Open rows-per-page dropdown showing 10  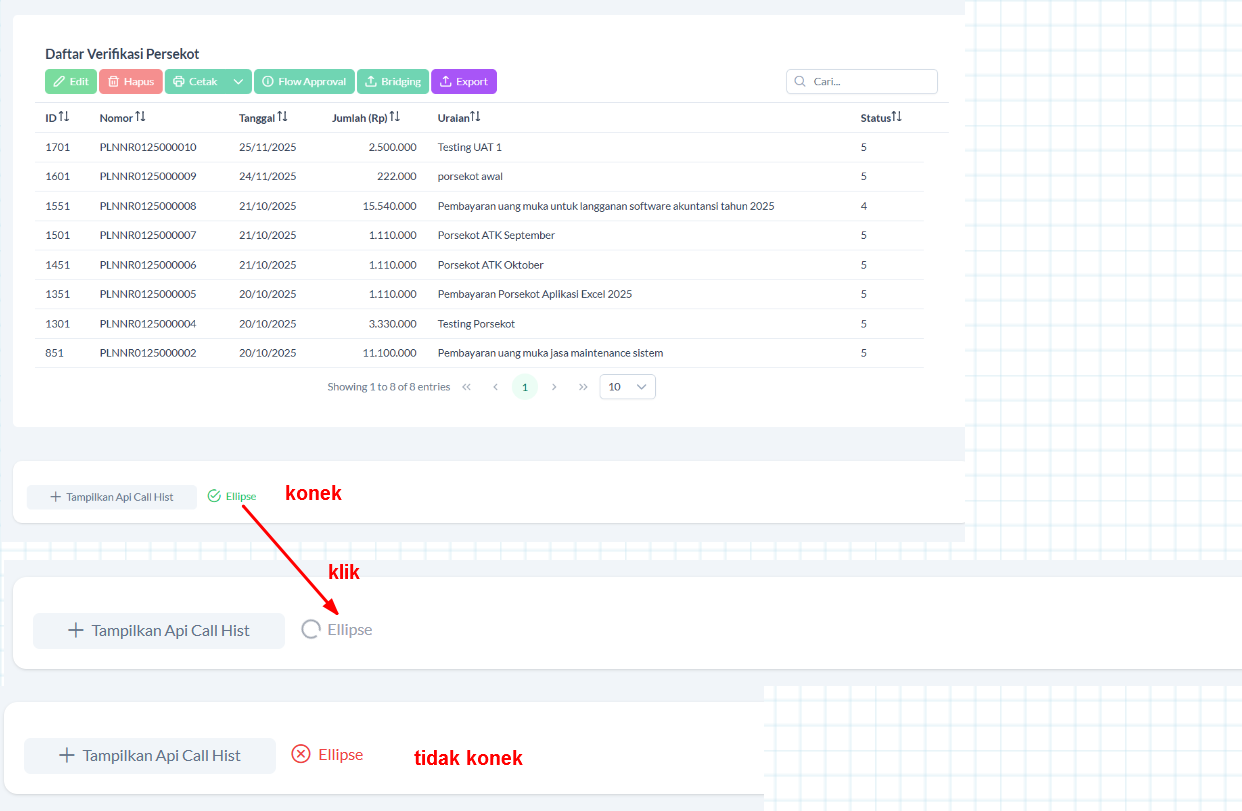point(628,387)
